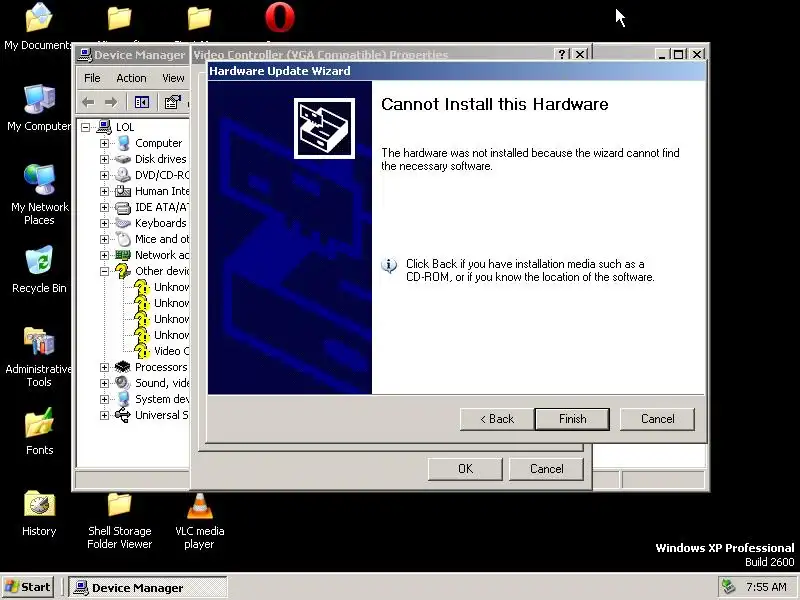Viewport: 800px width, 600px height.
Task: Expand the IDE ATA/ATAPI controllers category
Action: click(105, 207)
